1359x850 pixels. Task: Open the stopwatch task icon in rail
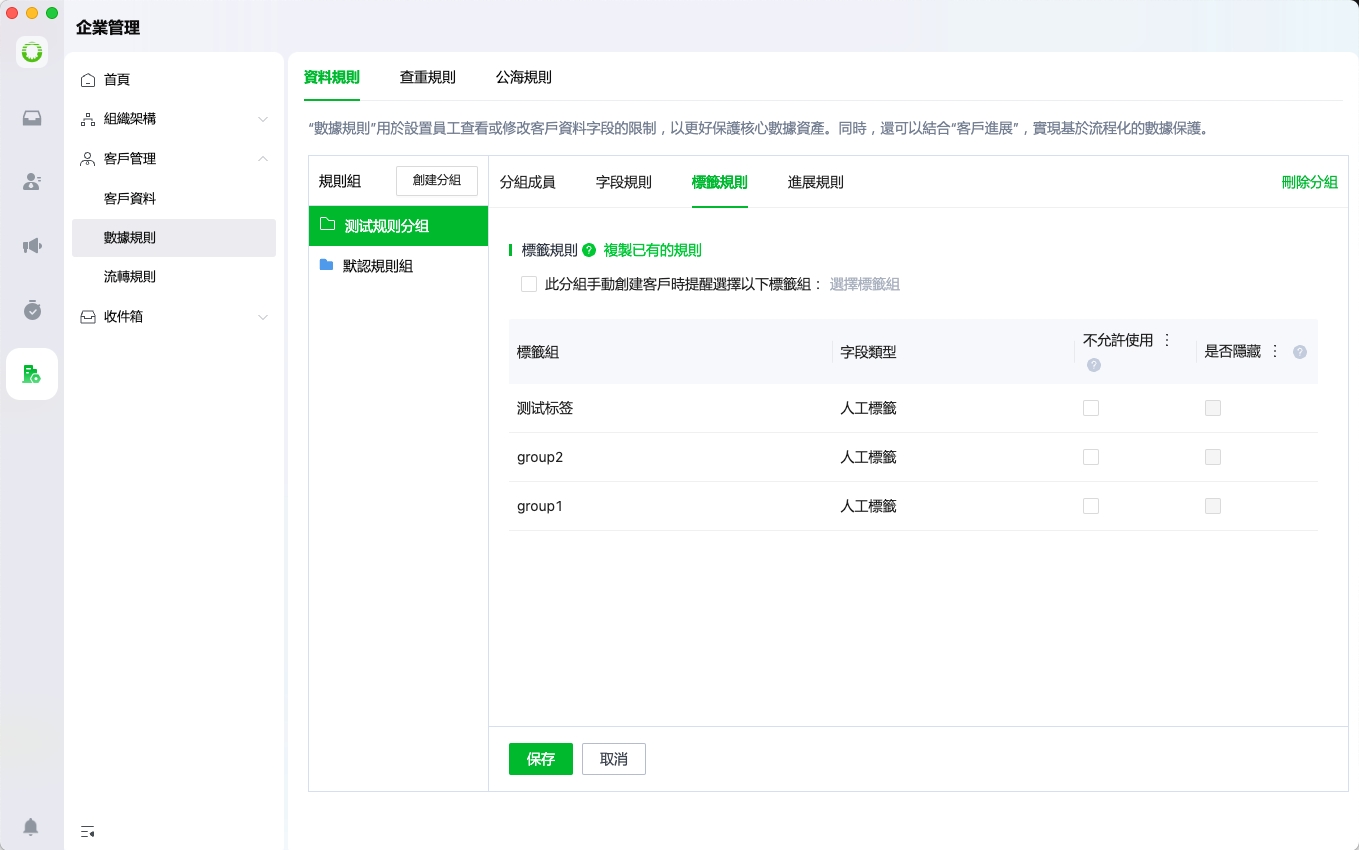[x=32, y=310]
